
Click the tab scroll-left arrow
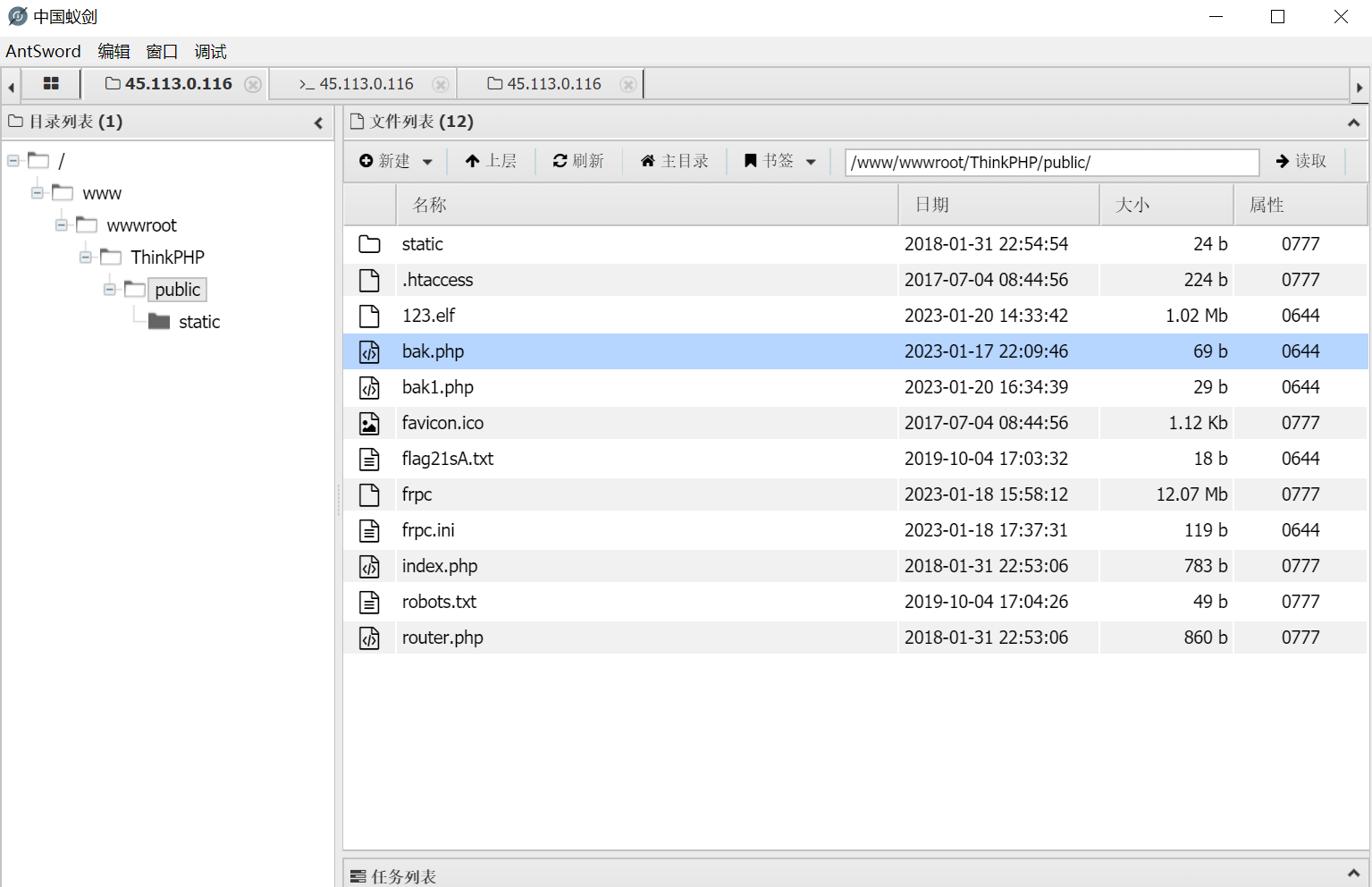click(11, 88)
